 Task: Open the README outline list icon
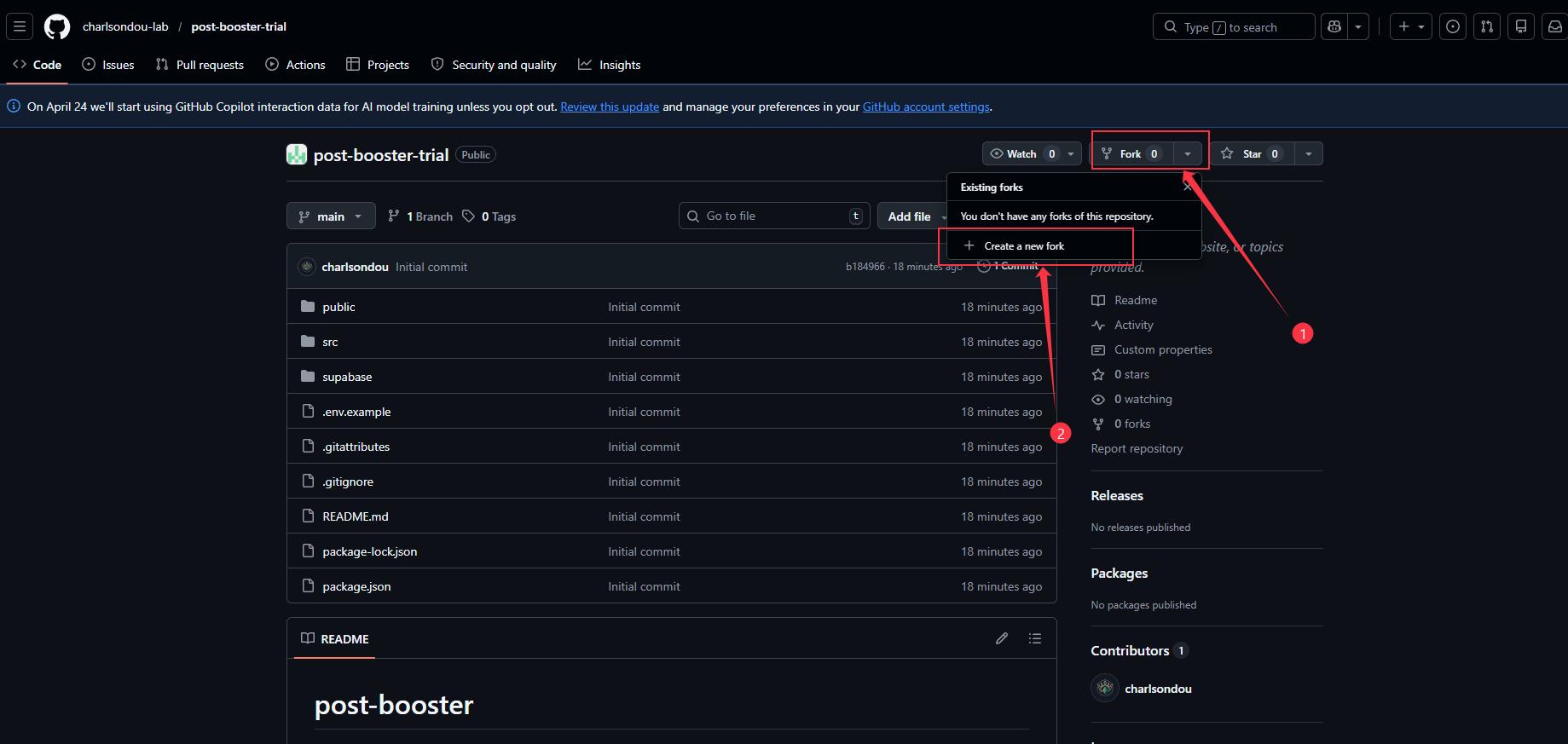(x=1035, y=638)
